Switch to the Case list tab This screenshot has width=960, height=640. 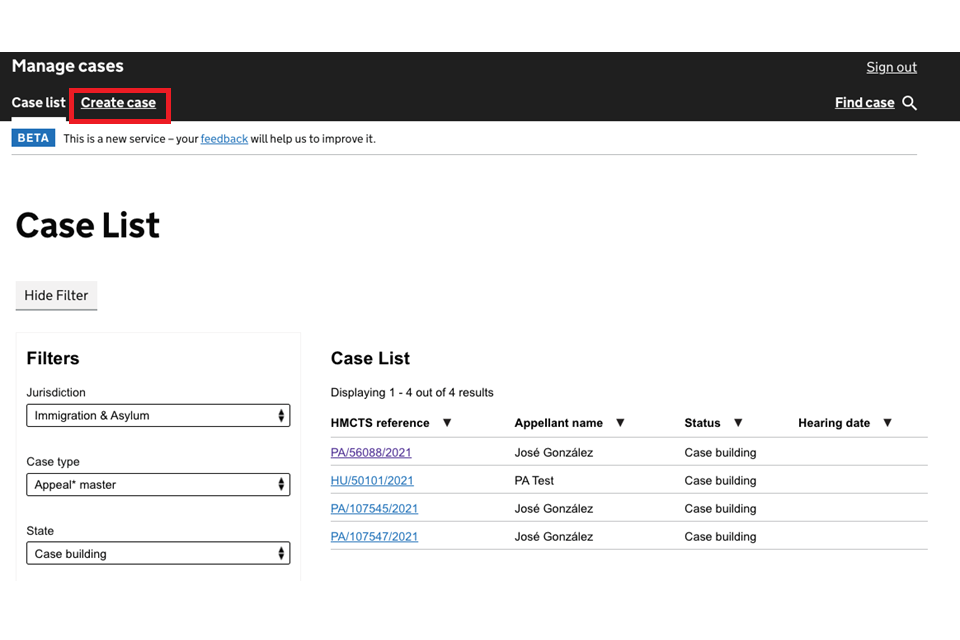pos(38,103)
